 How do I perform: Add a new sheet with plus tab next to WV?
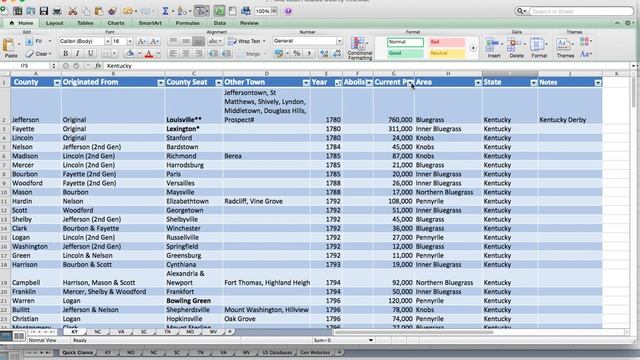[x=229, y=332]
